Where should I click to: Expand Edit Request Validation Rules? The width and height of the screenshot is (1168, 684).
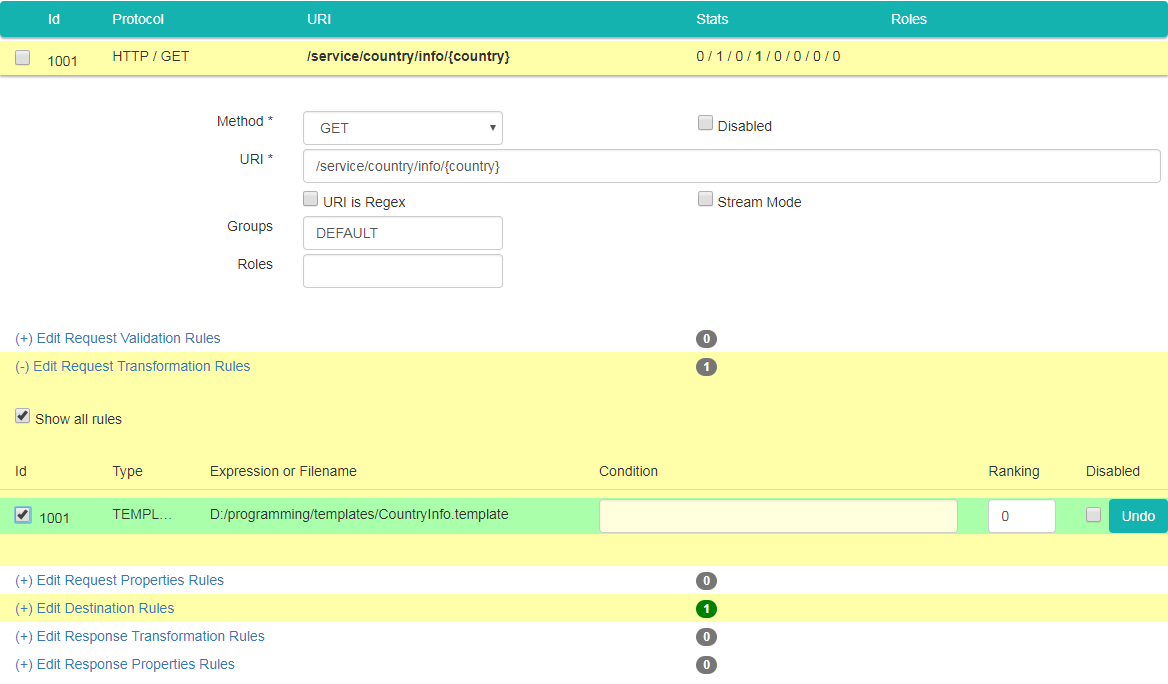coord(118,338)
